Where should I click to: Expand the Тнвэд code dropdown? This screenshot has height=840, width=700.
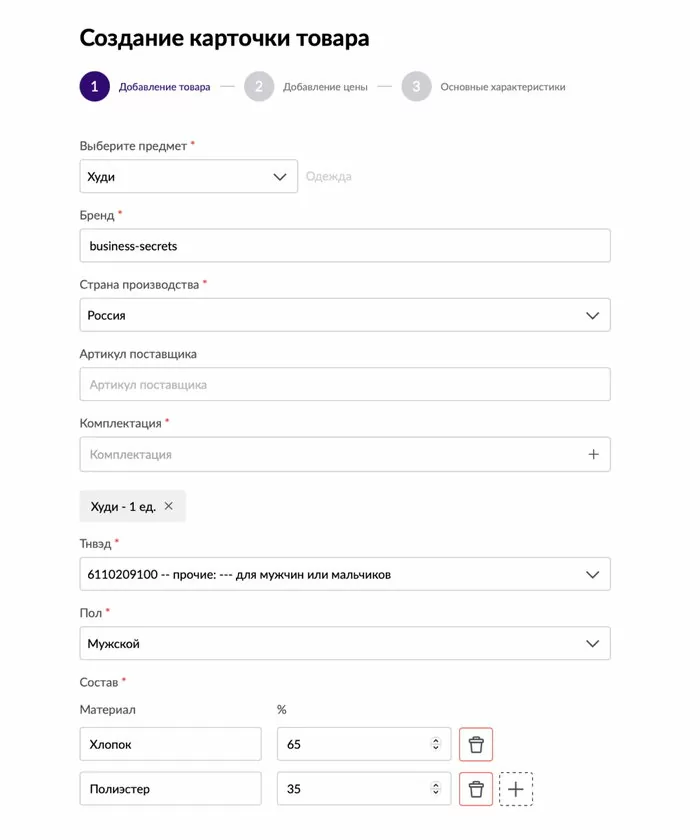(x=592, y=575)
